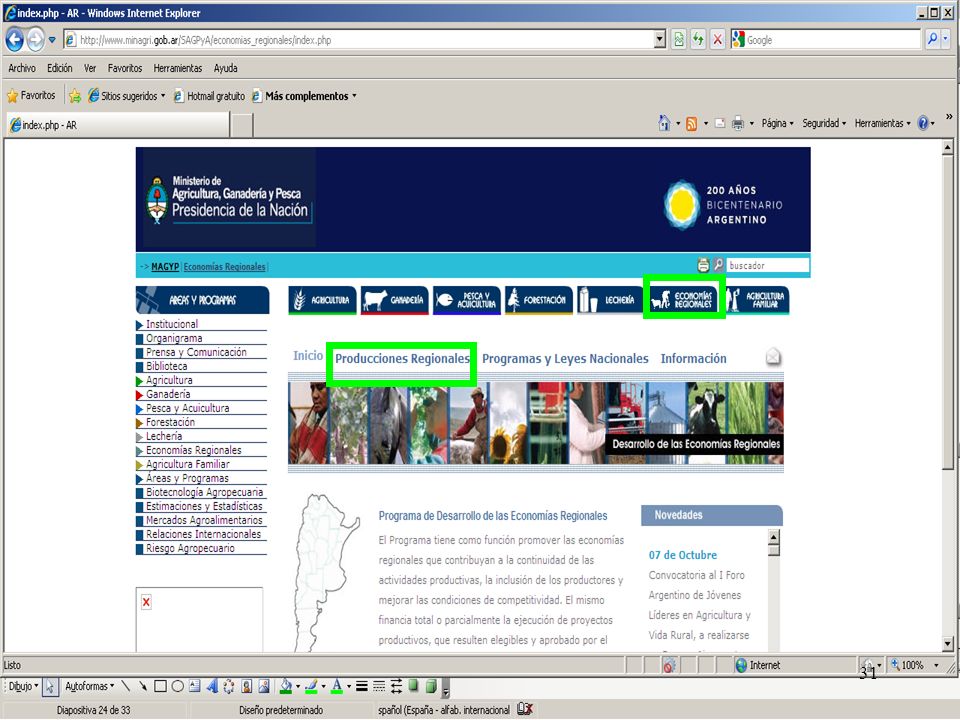Click the Ganadería top navigation button
The width and height of the screenshot is (960, 720).
[394, 300]
